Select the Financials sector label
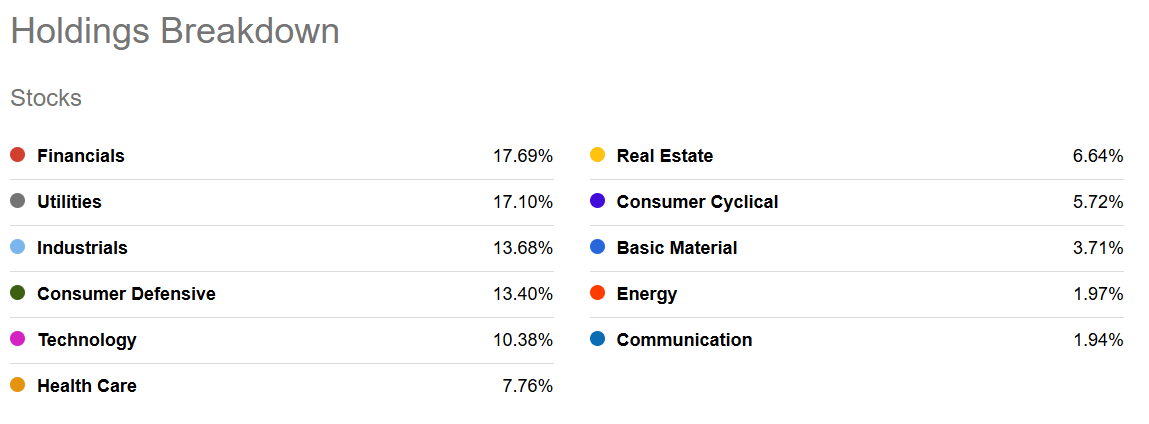1149x424 pixels. point(81,156)
